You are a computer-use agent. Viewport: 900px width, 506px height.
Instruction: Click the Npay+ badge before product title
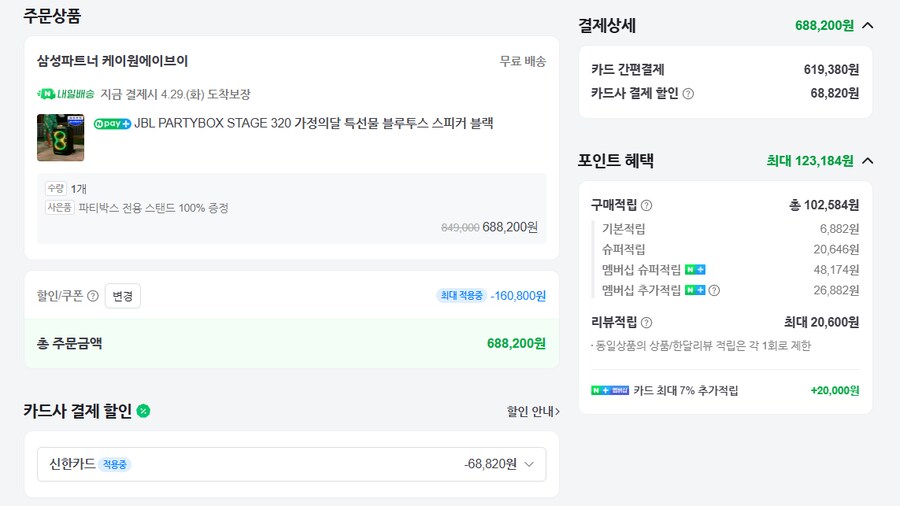tap(112, 124)
